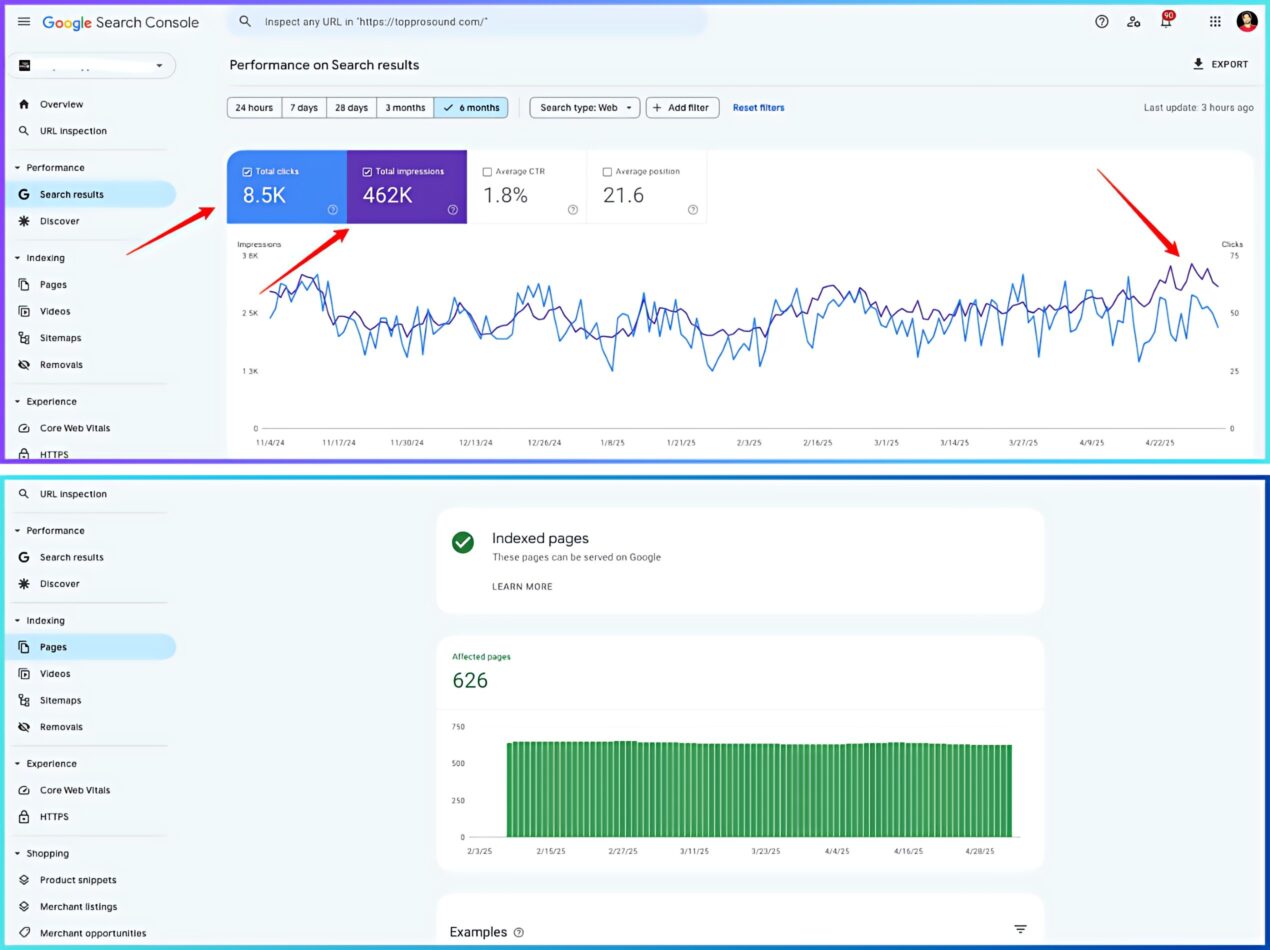Open Discover in the upper sidebar
The height and width of the screenshot is (950, 1270).
(59, 221)
